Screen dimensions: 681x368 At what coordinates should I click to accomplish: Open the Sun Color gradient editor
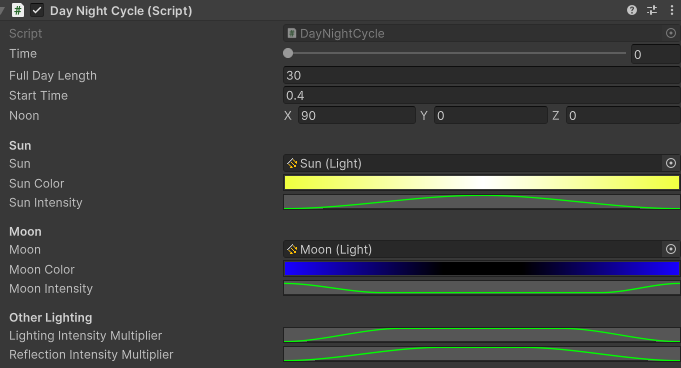click(x=482, y=182)
